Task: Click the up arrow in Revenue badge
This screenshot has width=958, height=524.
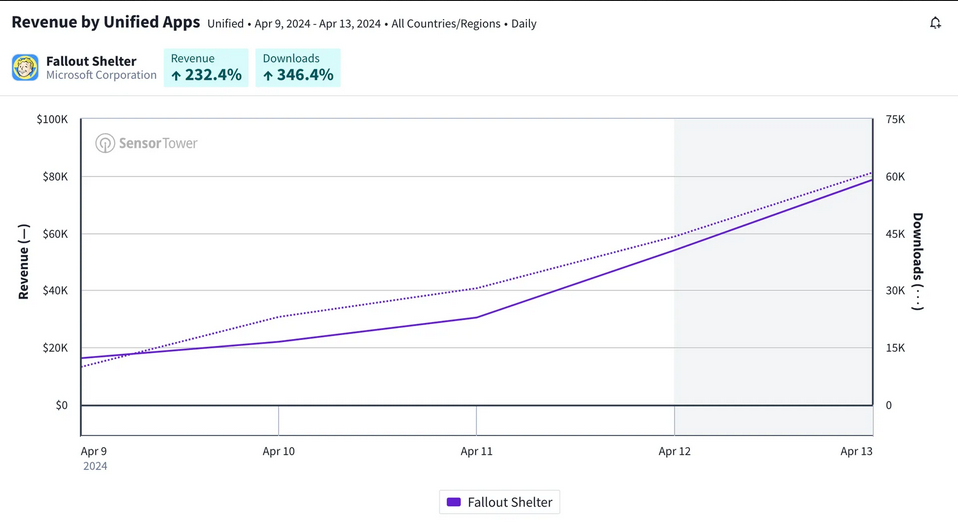Action: (176, 76)
